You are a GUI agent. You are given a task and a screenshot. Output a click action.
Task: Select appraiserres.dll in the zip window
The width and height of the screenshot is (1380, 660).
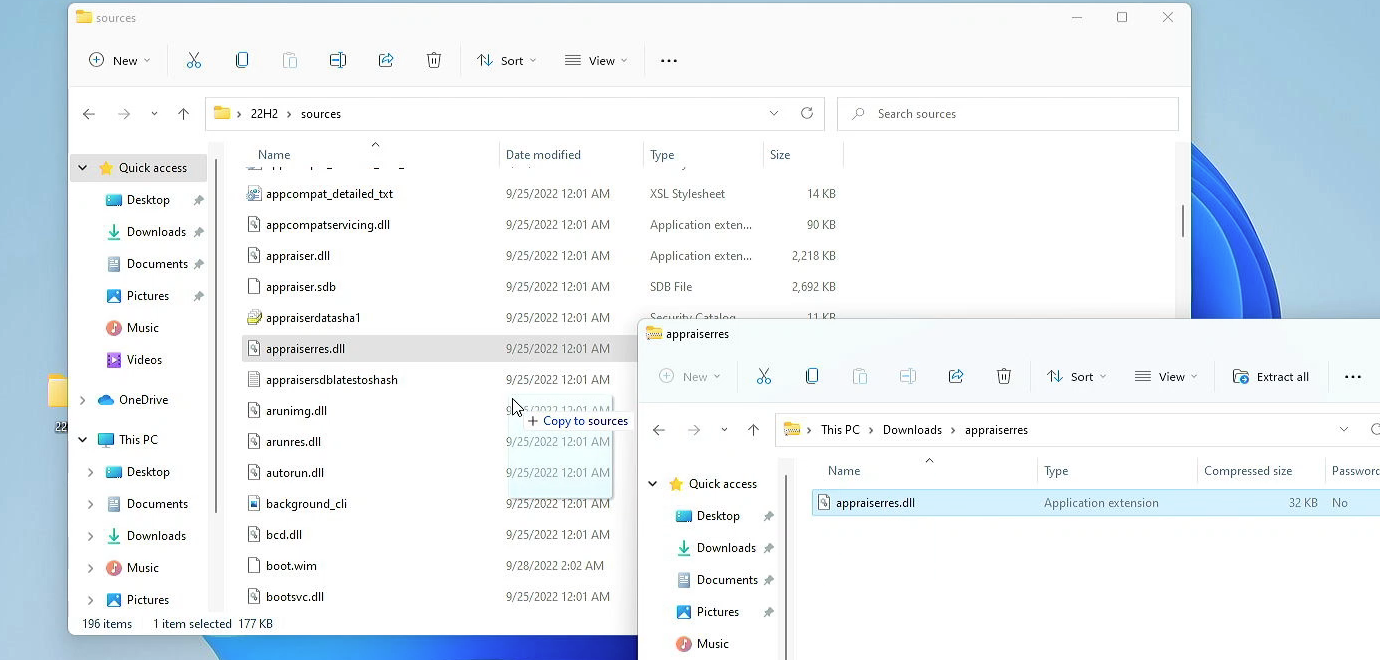pyautogui.click(x=873, y=502)
